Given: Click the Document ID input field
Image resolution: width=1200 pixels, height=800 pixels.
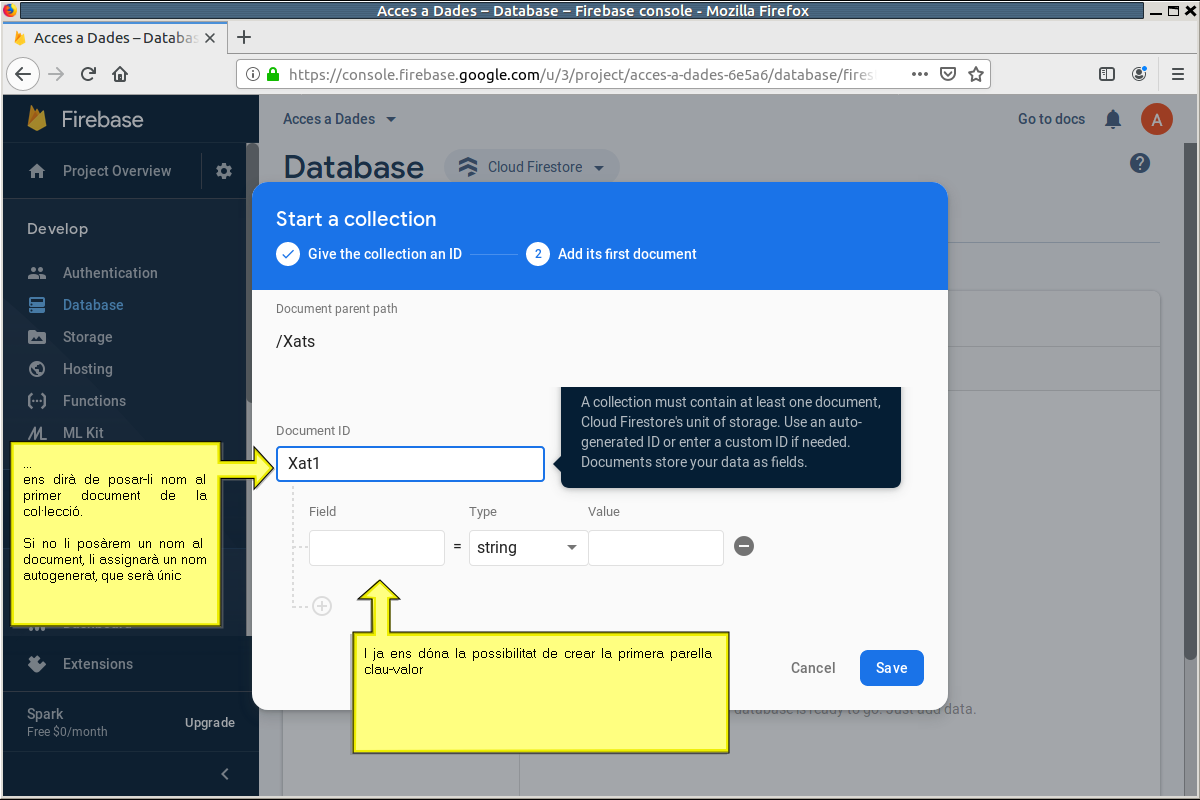Looking at the screenshot, I should [x=410, y=464].
